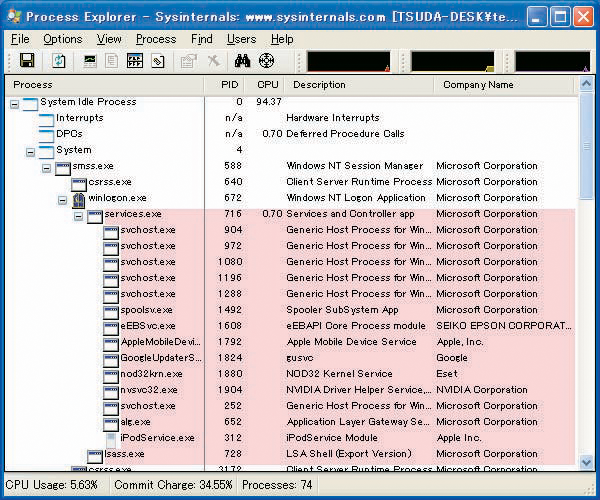Click 'SEIKO EPSON CORPORAT...' company cell
600x500 pixels.
[x=504, y=326]
